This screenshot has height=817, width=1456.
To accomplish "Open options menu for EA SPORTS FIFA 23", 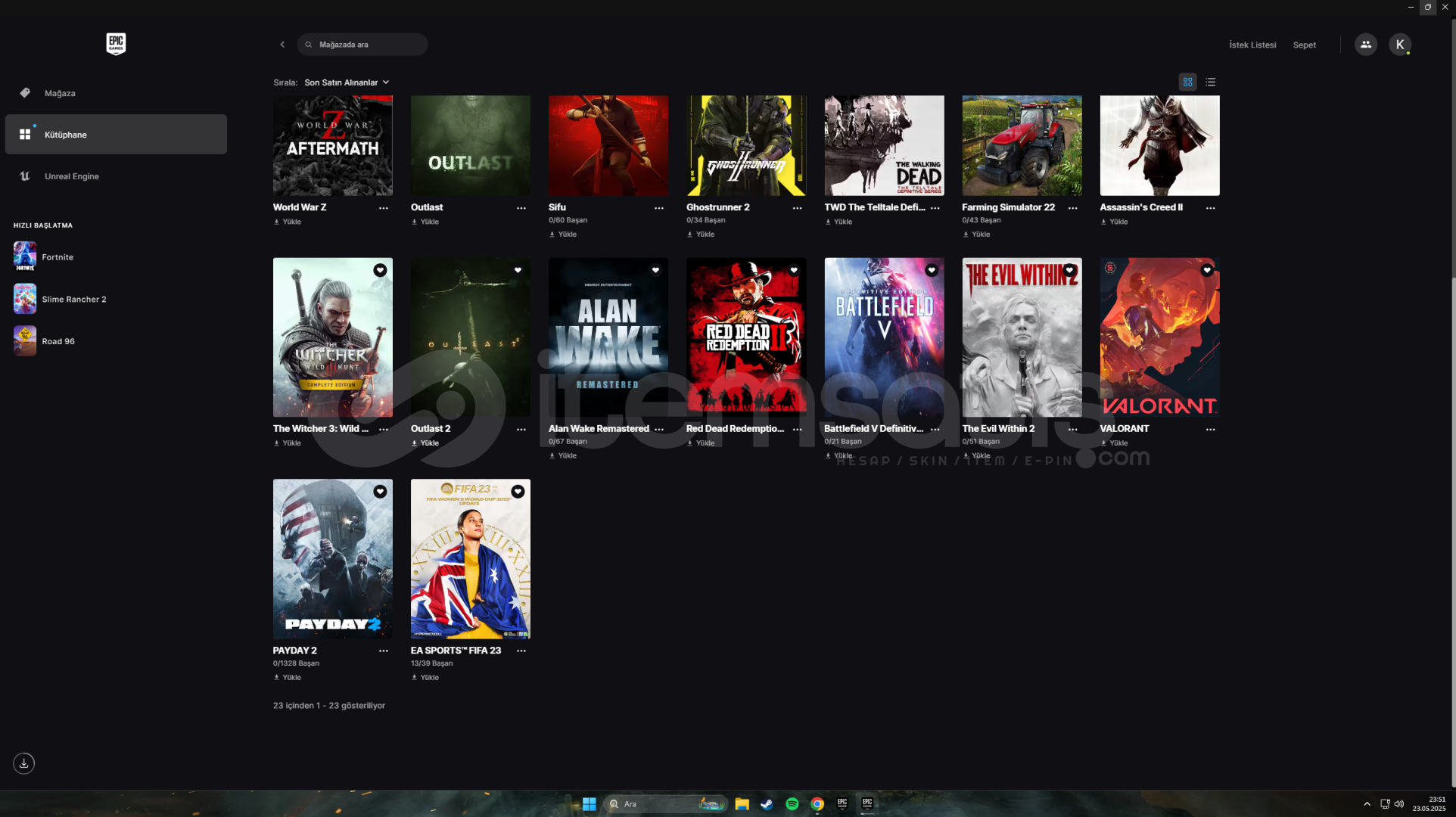I will pyautogui.click(x=521, y=651).
